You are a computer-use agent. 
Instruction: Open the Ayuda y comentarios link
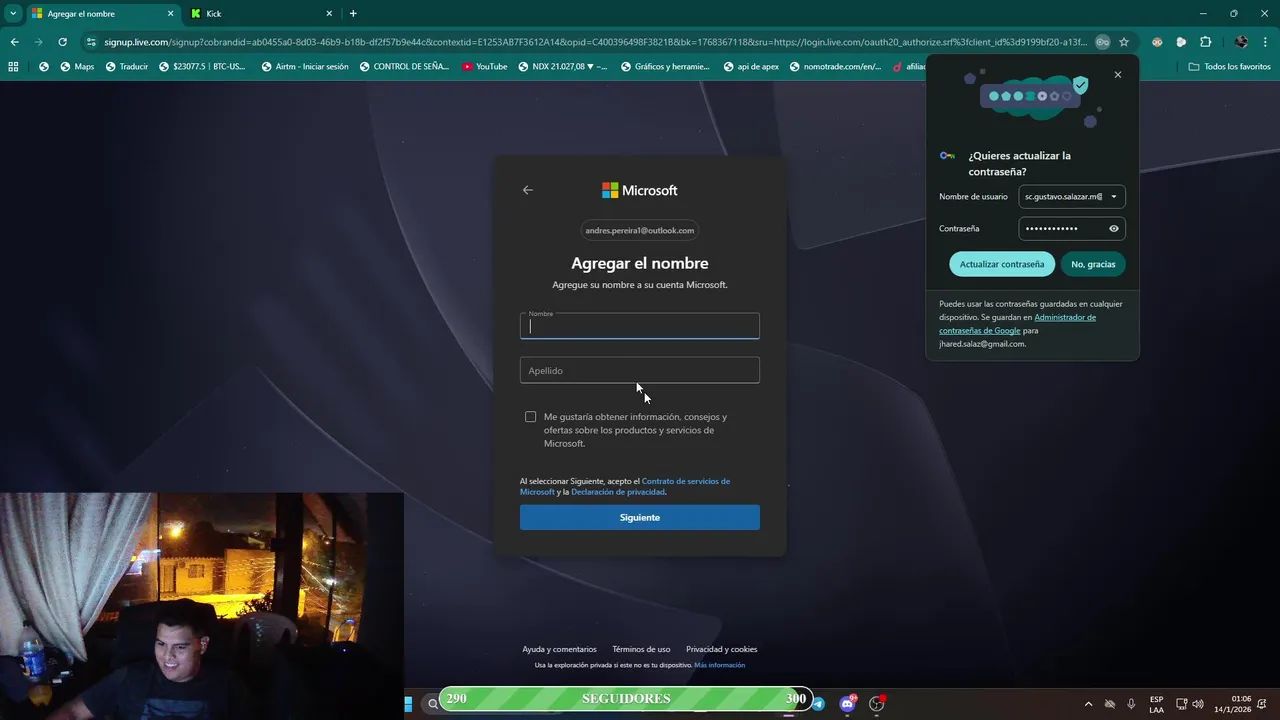point(559,649)
